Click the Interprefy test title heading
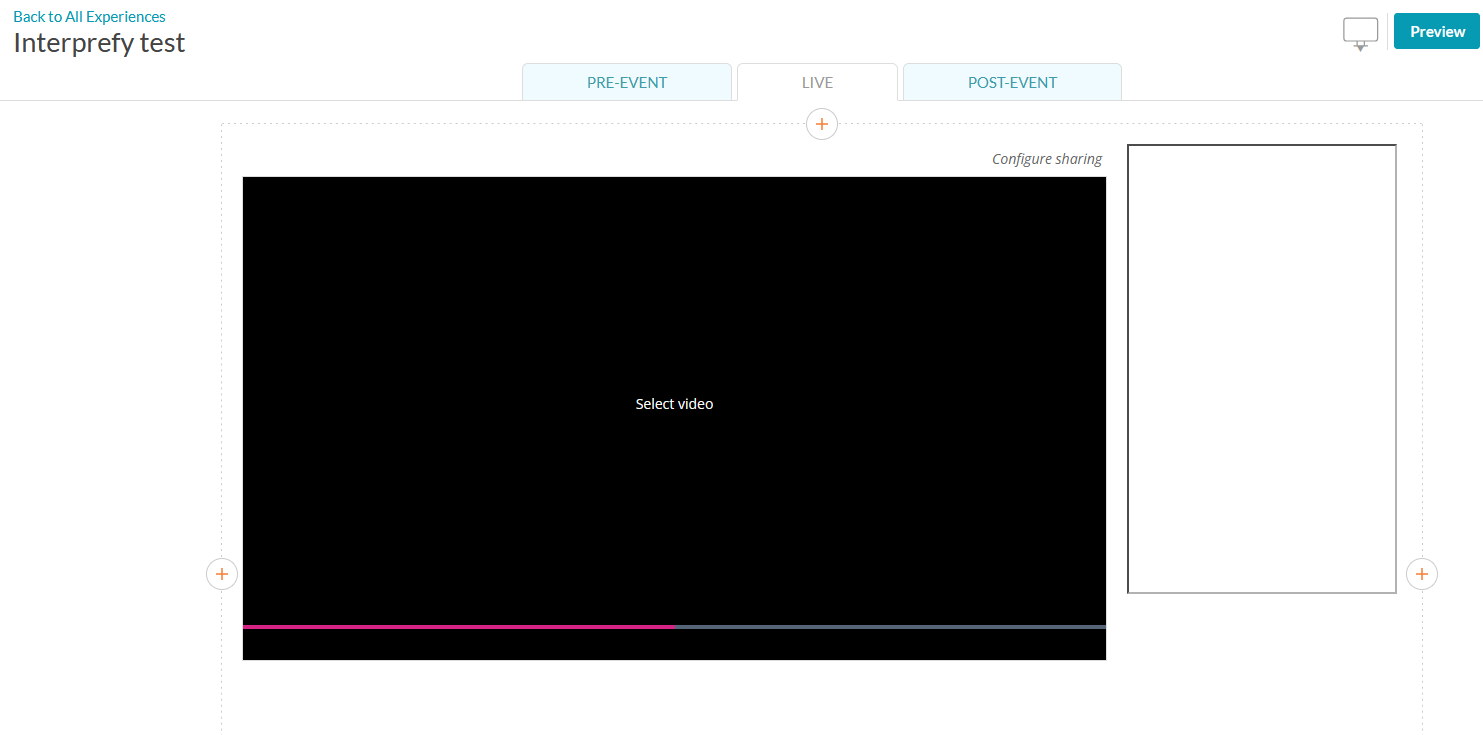 click(99, 43)
